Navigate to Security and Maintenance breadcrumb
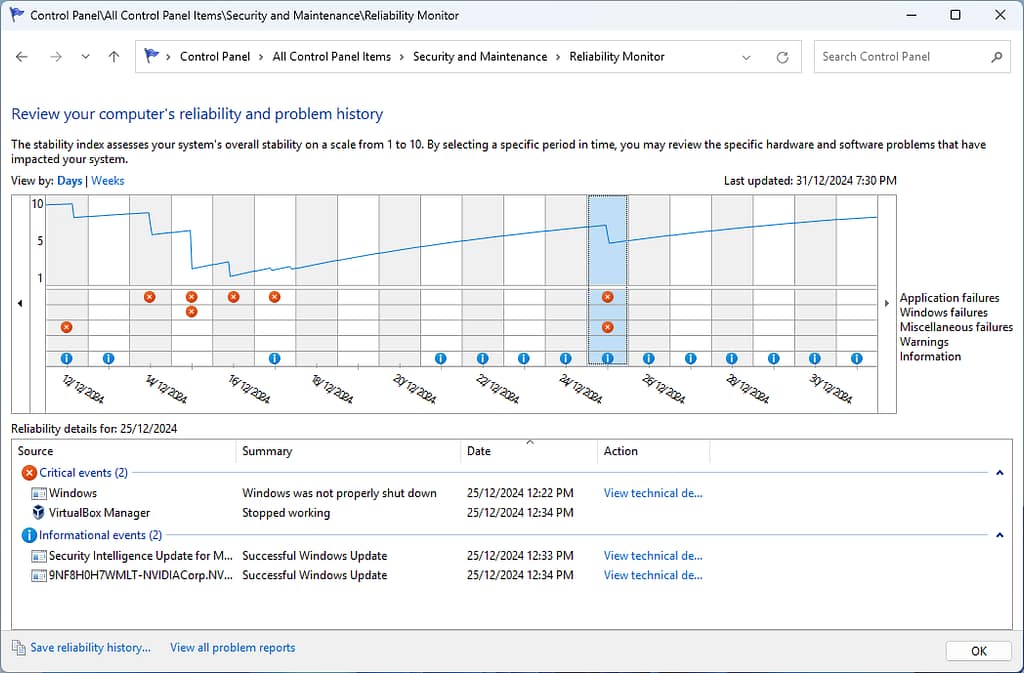Image resolution: width=1024 pixels, height=673 pixels. tap(480, 56)
